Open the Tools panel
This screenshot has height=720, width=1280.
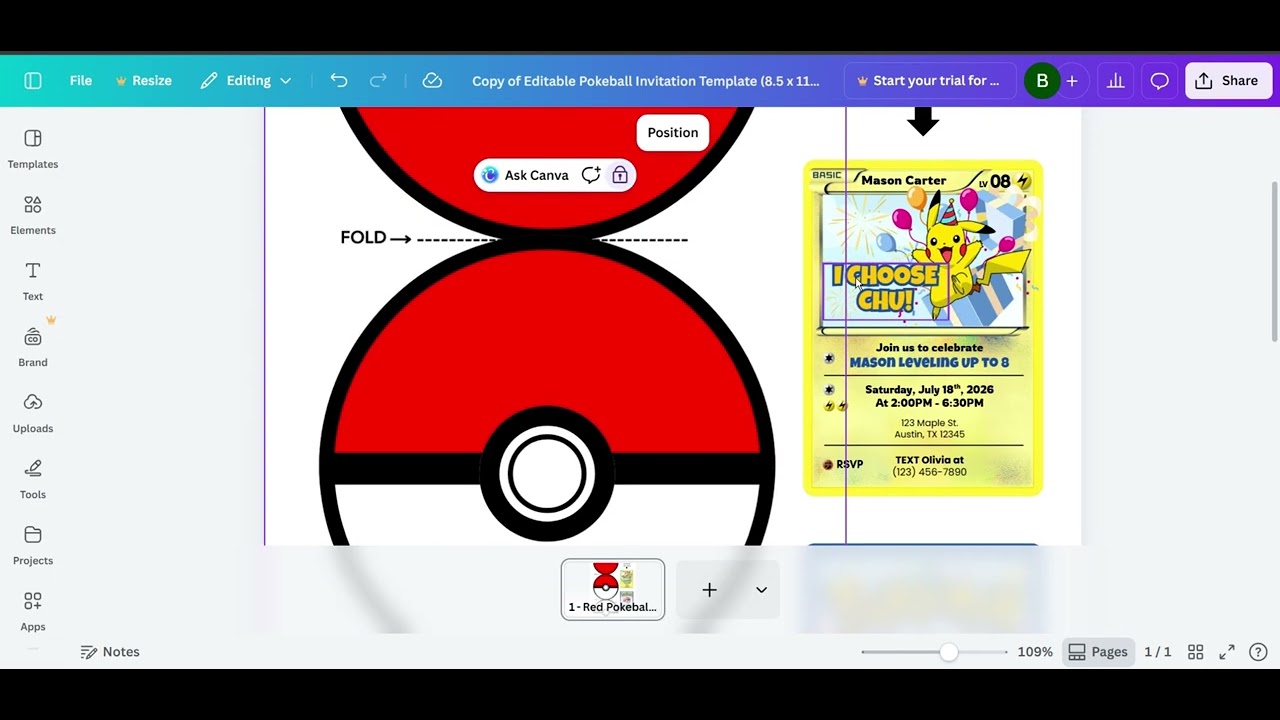33,479
